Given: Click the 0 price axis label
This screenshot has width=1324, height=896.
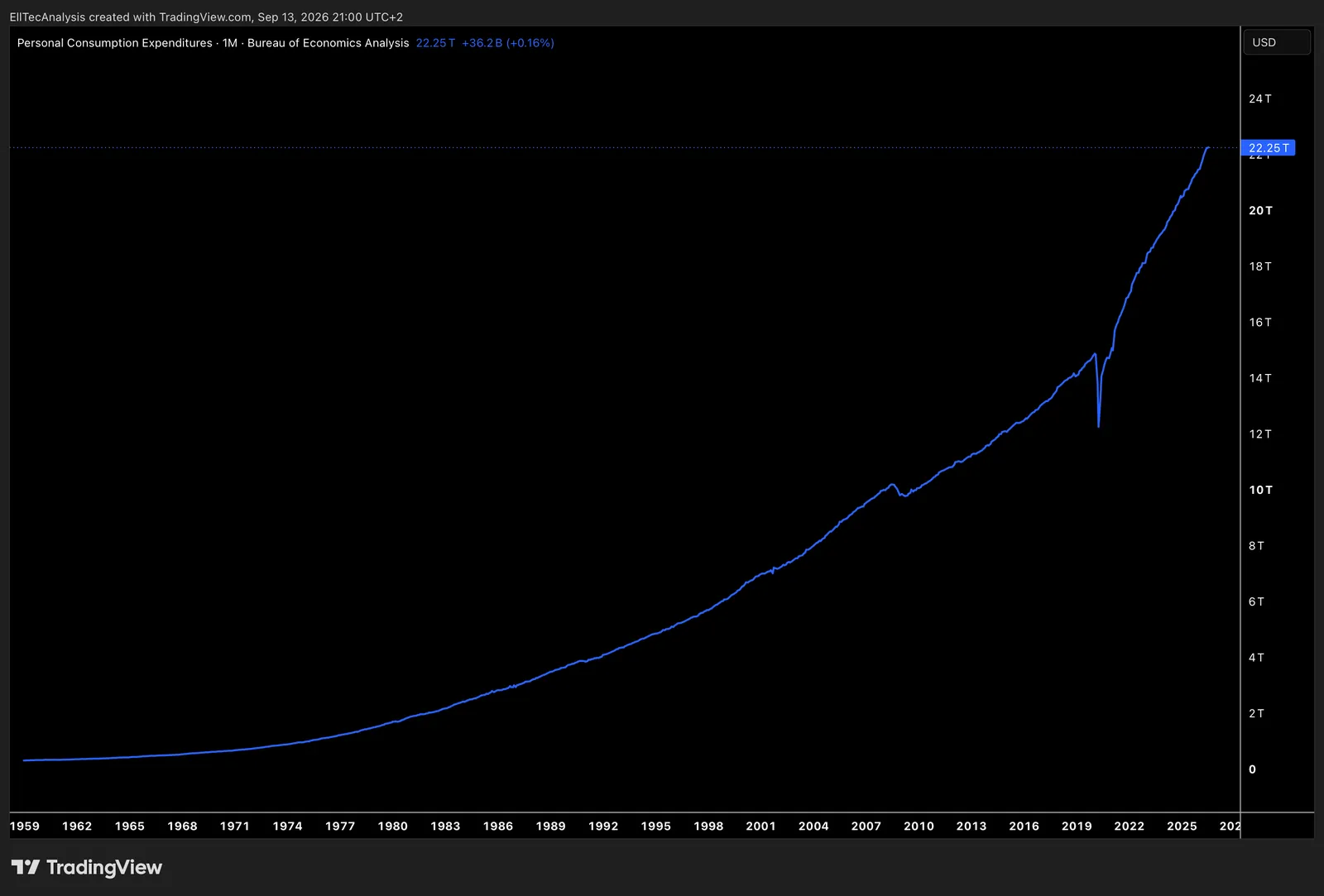Looking at the screenshot, I should 1252,769.
